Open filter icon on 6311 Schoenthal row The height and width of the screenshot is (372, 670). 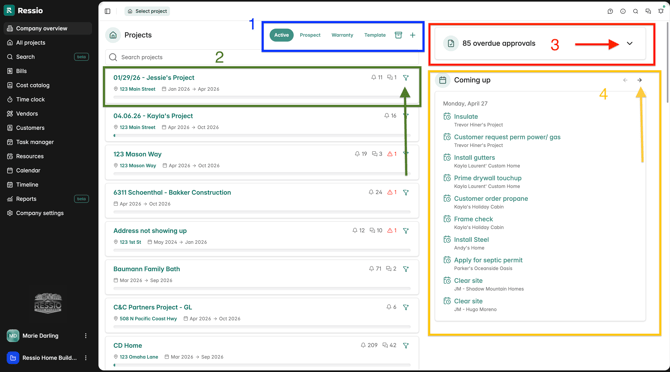[x=406, y=193]
